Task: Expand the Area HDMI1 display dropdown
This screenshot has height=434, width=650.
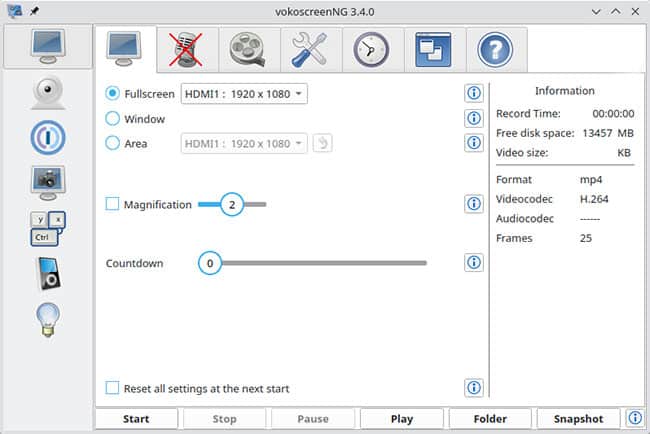Action: (x=244, y=143)
